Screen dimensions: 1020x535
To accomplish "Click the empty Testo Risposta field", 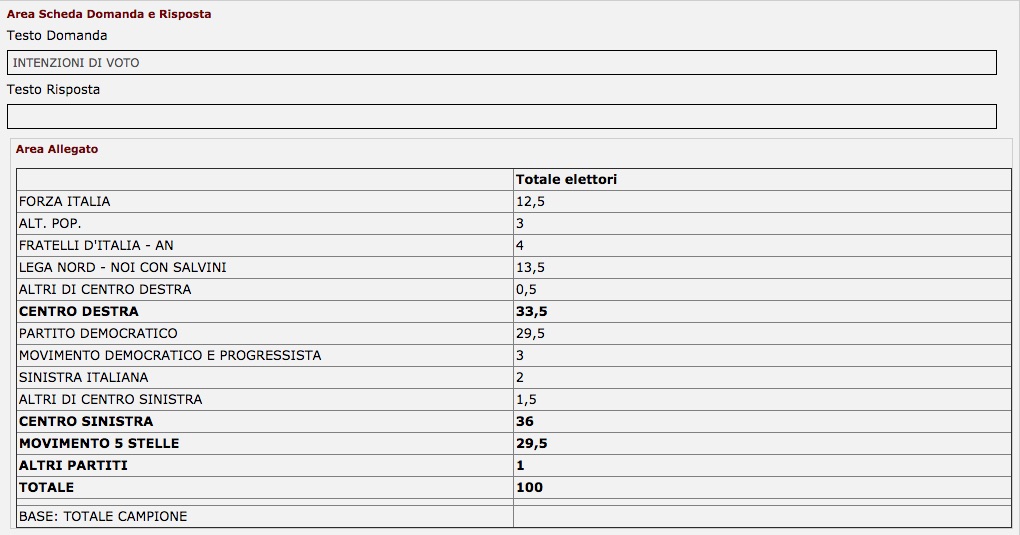I will click(502, 117).
